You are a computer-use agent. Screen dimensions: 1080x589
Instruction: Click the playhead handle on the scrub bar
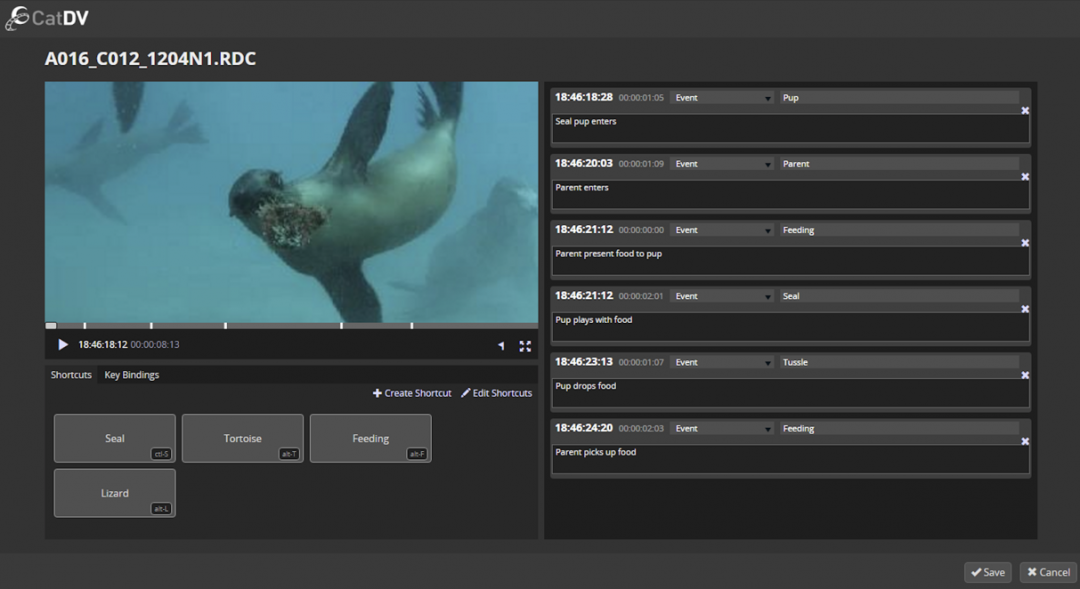(50, 325)
